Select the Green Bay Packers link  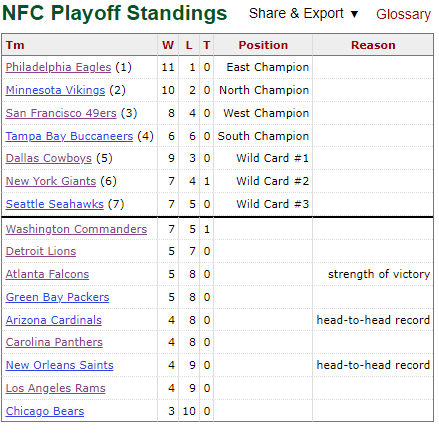click(57, 297)
